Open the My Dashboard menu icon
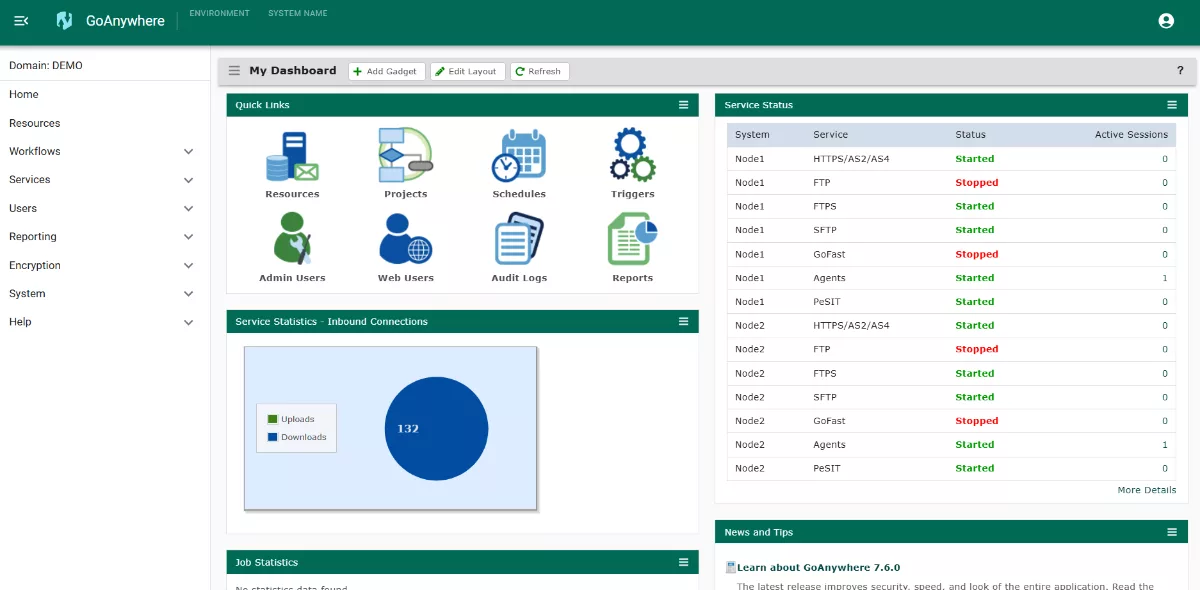 [x=234, y=71]
